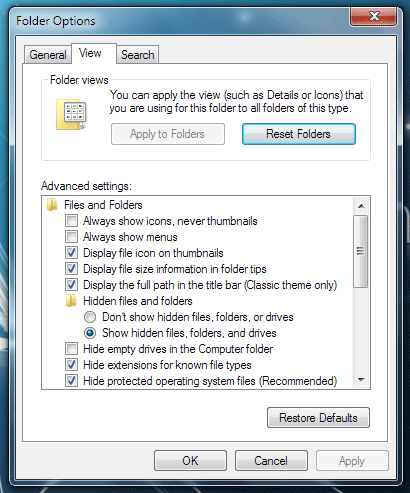Select Don't show hidden files, folders, or drives
This screenshot has width=410, height=493.
[90, 317]
